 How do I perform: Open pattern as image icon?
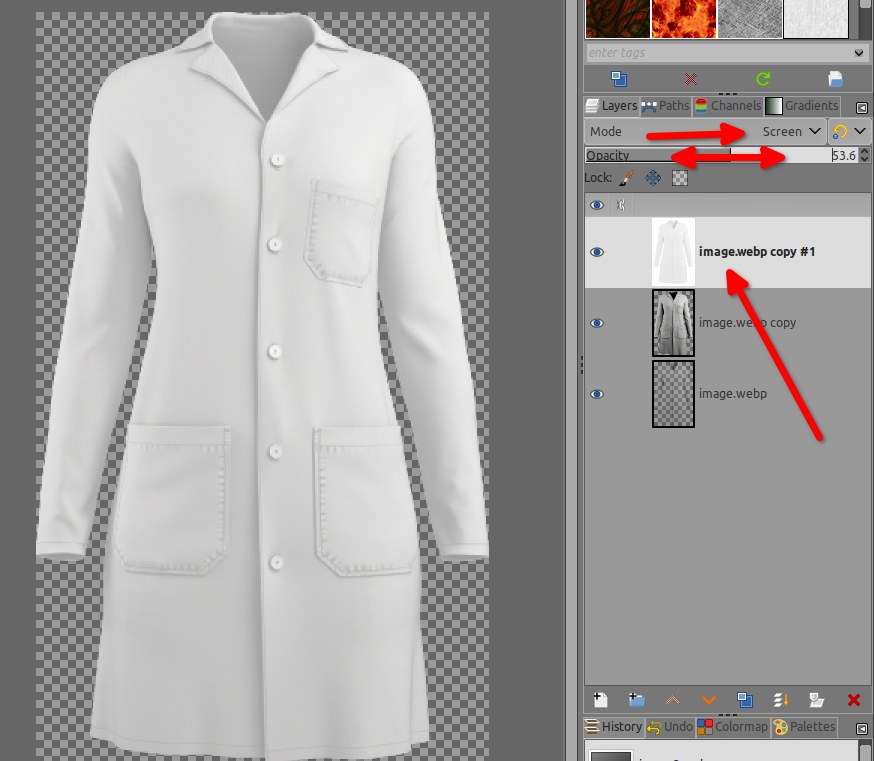tap(835, 79)
